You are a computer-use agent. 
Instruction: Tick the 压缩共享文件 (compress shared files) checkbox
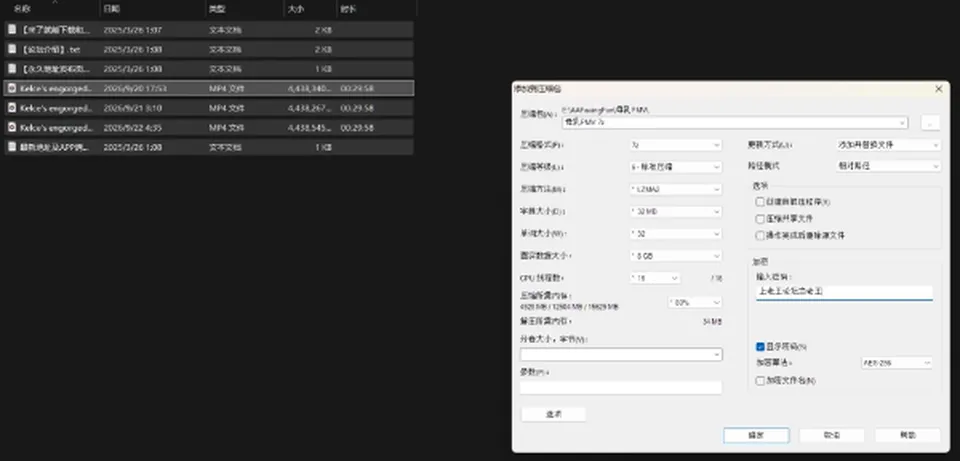(760, 219)
